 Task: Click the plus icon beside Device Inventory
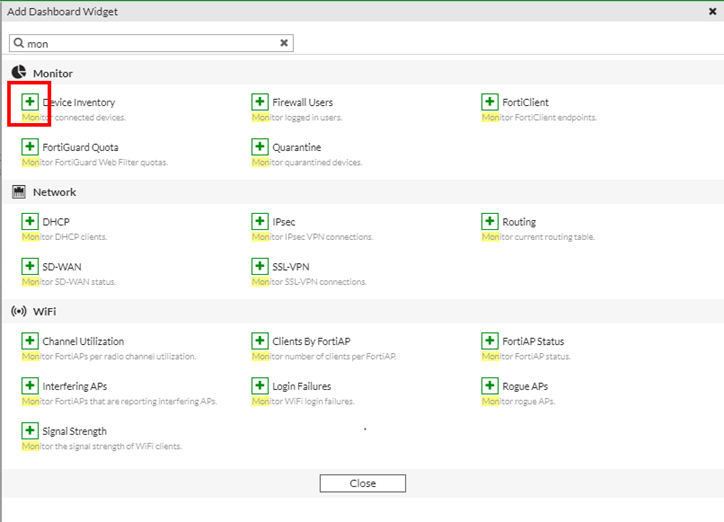pyautogui.click(x=30, y=102)
